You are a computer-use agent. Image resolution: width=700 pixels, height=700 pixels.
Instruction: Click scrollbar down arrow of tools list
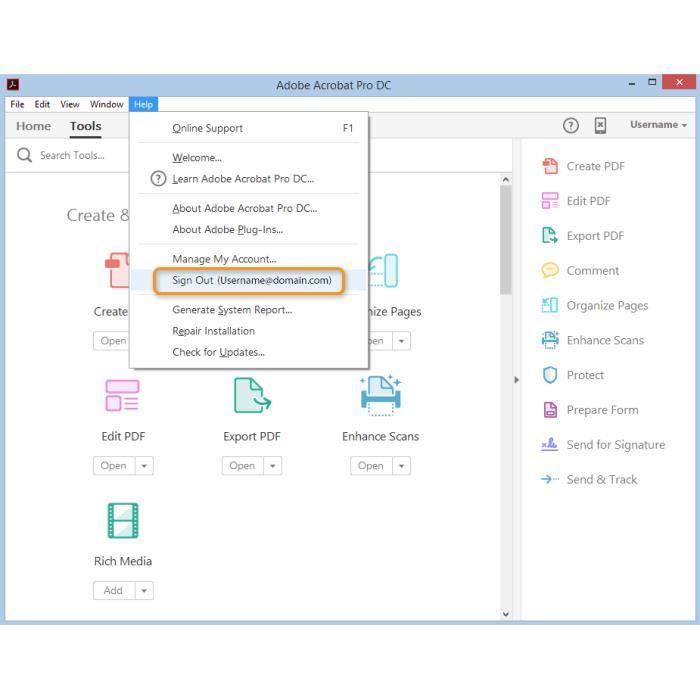tap(505, 614)
